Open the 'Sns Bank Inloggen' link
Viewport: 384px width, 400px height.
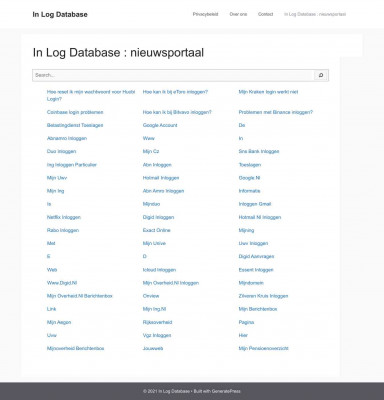[x=259, y=151]
